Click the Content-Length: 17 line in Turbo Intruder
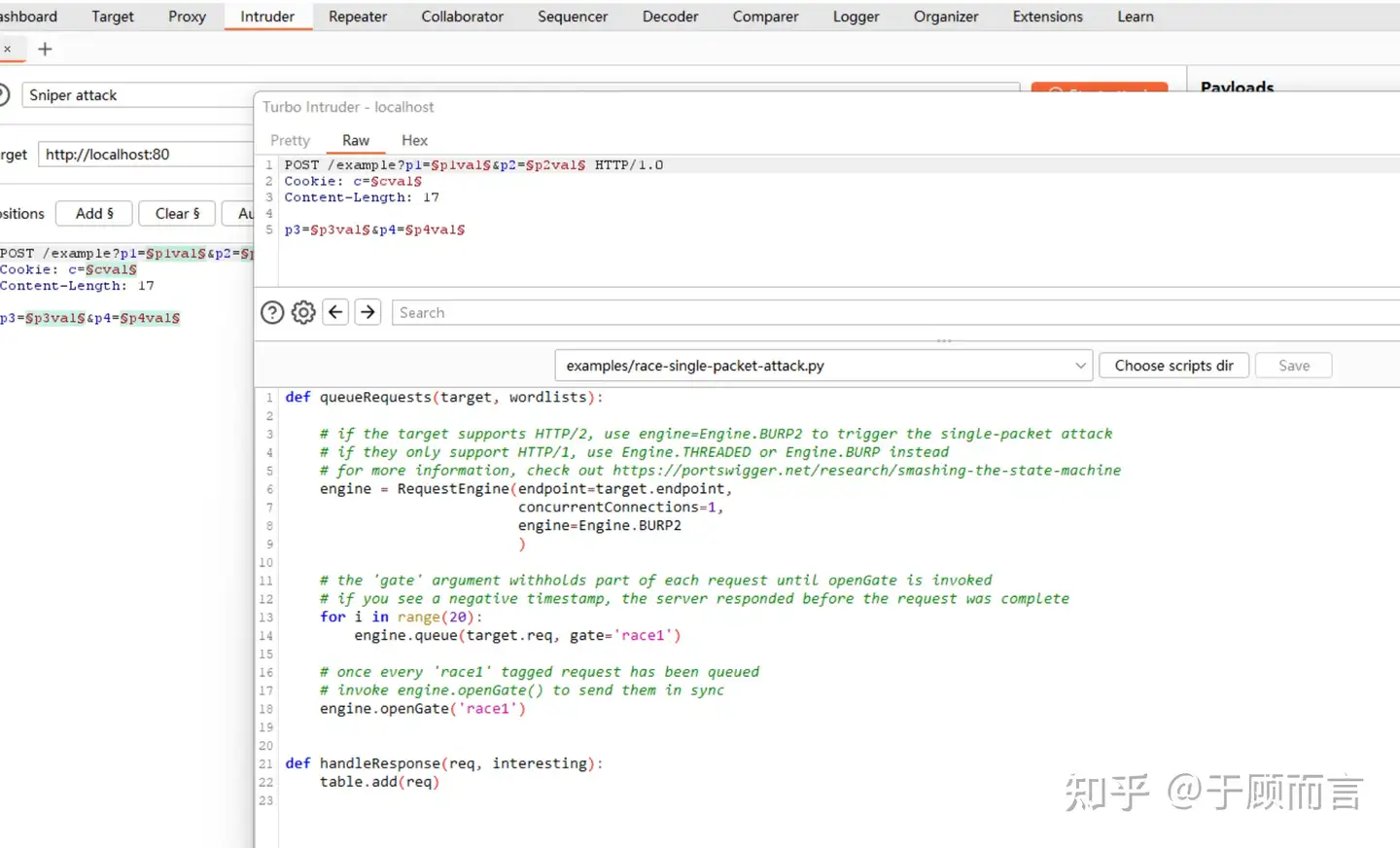 click(x=362, y=197)
